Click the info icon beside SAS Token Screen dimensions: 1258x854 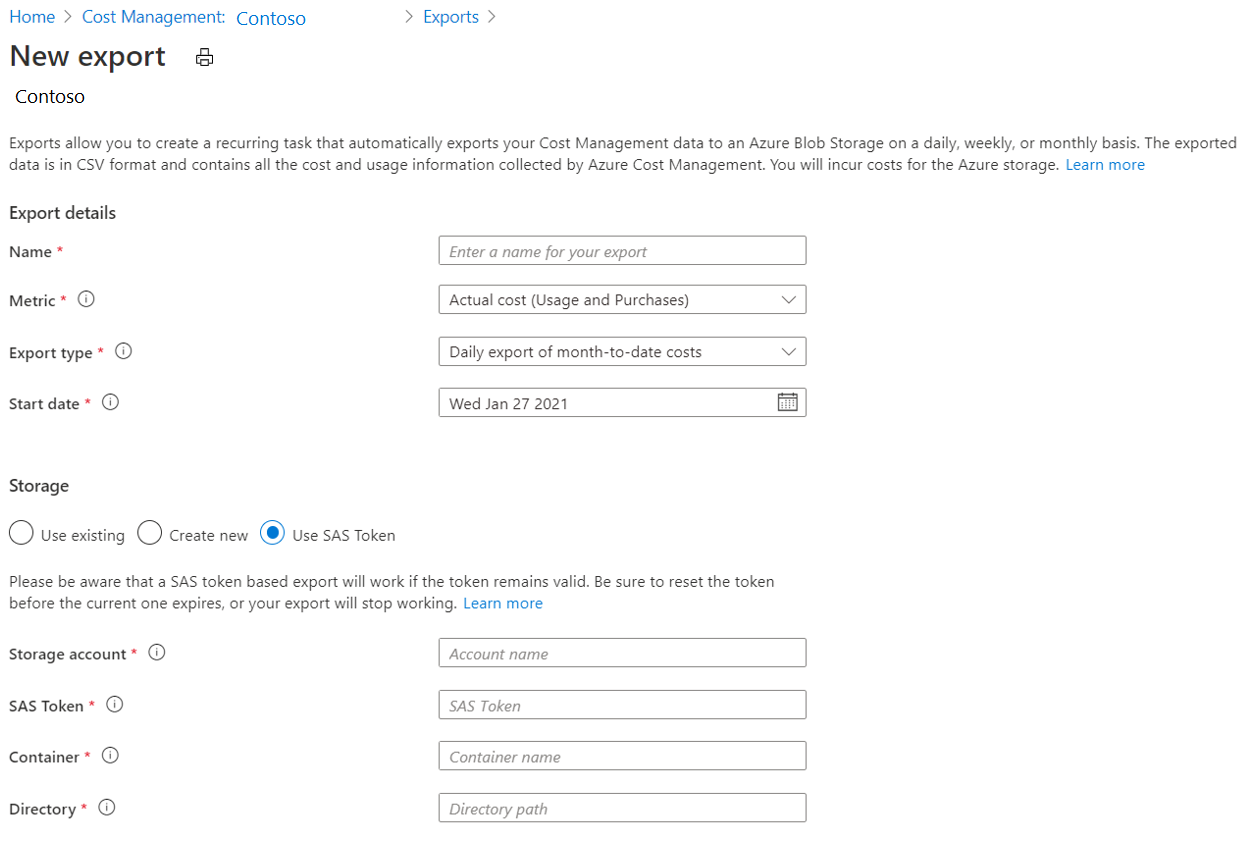(115, 704)
